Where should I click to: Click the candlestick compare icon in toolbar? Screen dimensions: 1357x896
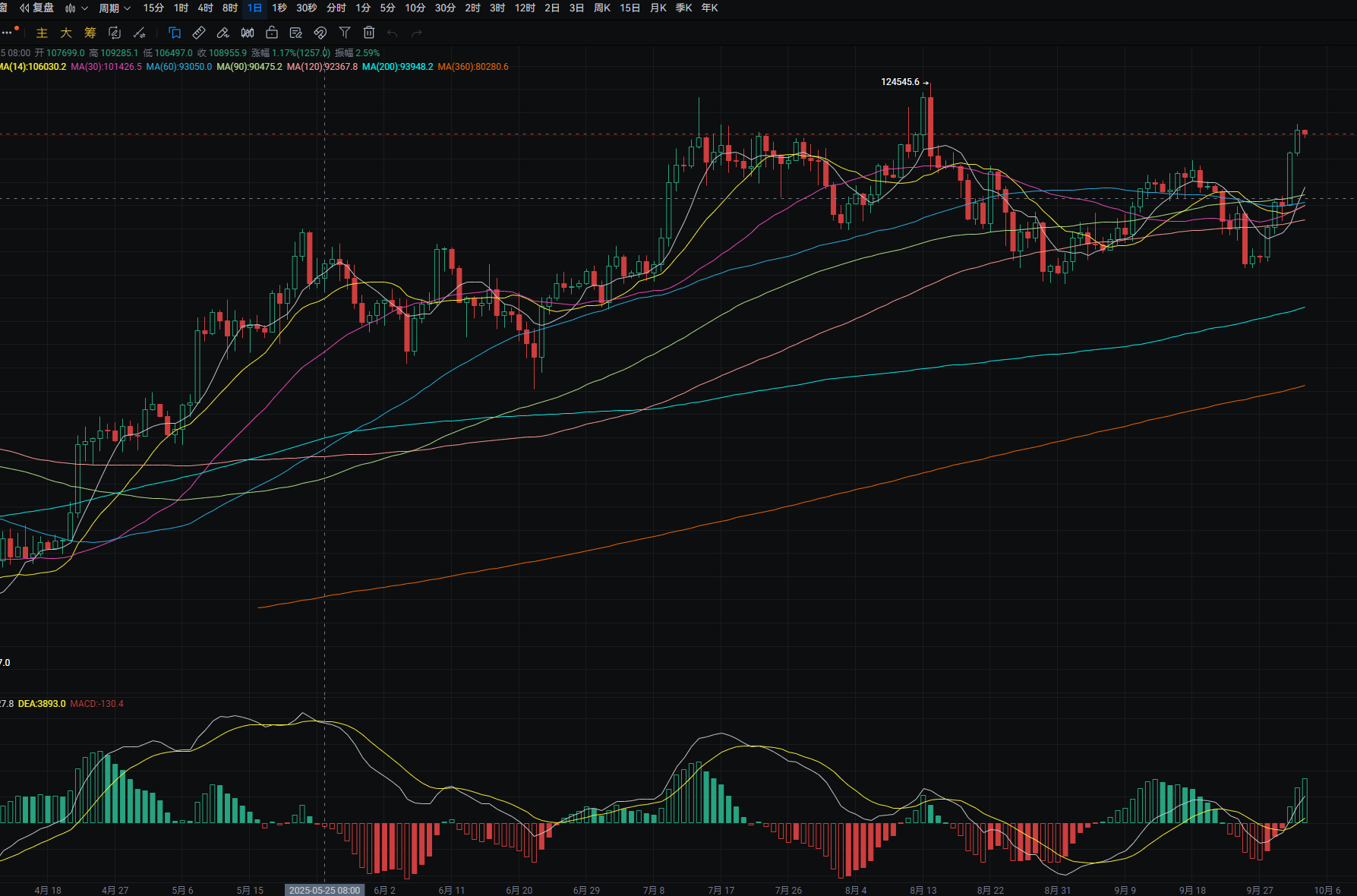point(248,33)
